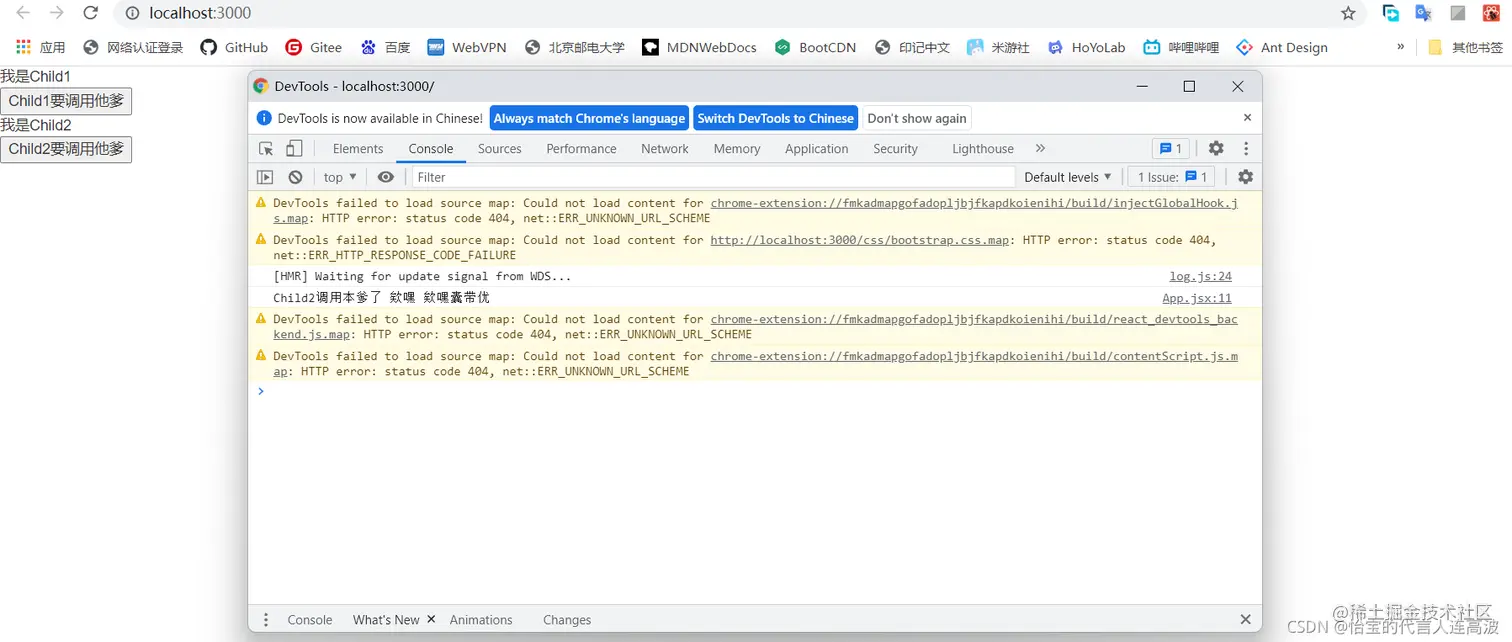Open the 网络认证登录 bookmark
1512x642 pixels.
point(133,47)
